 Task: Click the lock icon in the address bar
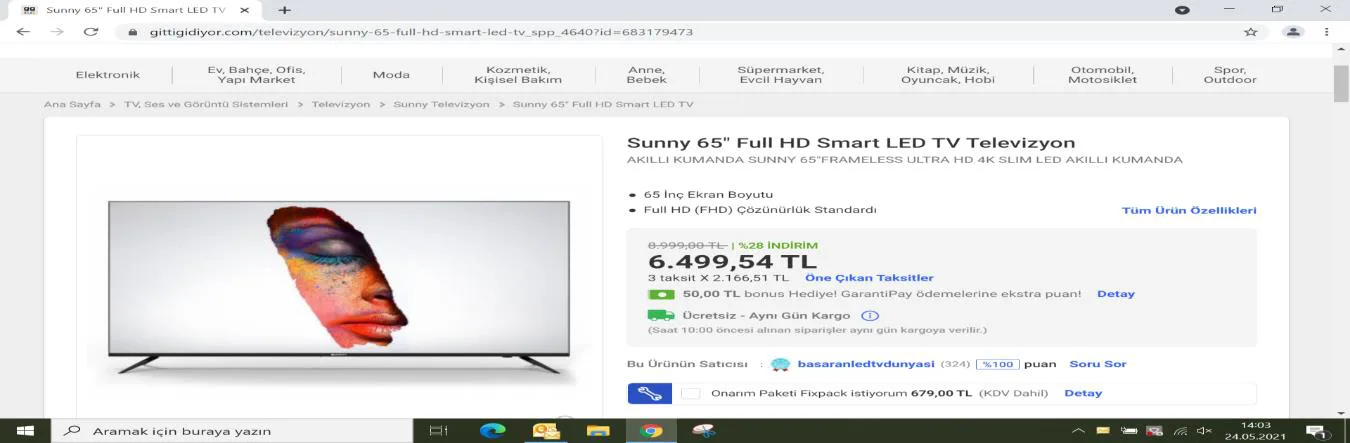pyautogui.click(x=132, y=32)
